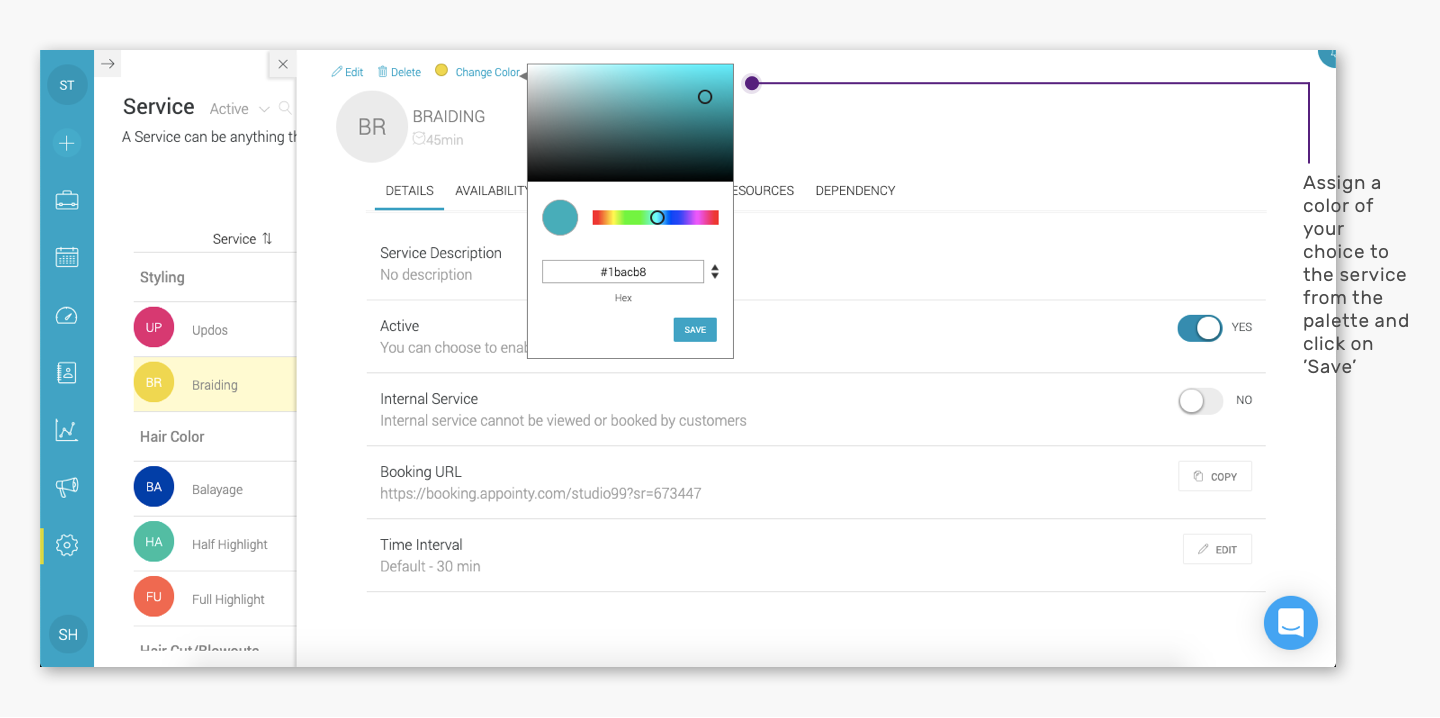Edit the Time Interval setting
Screen dimensions: 1440x718
[x=1217, y=549]
